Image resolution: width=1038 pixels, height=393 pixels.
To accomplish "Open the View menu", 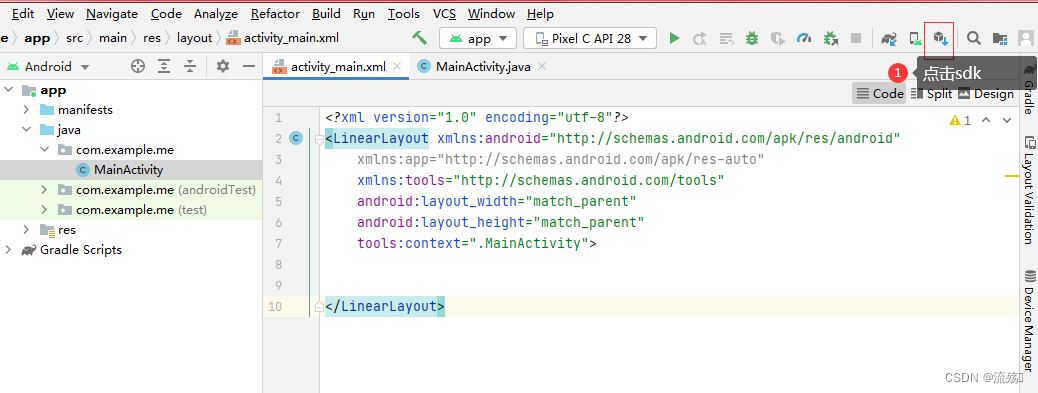I will point(61,14).
